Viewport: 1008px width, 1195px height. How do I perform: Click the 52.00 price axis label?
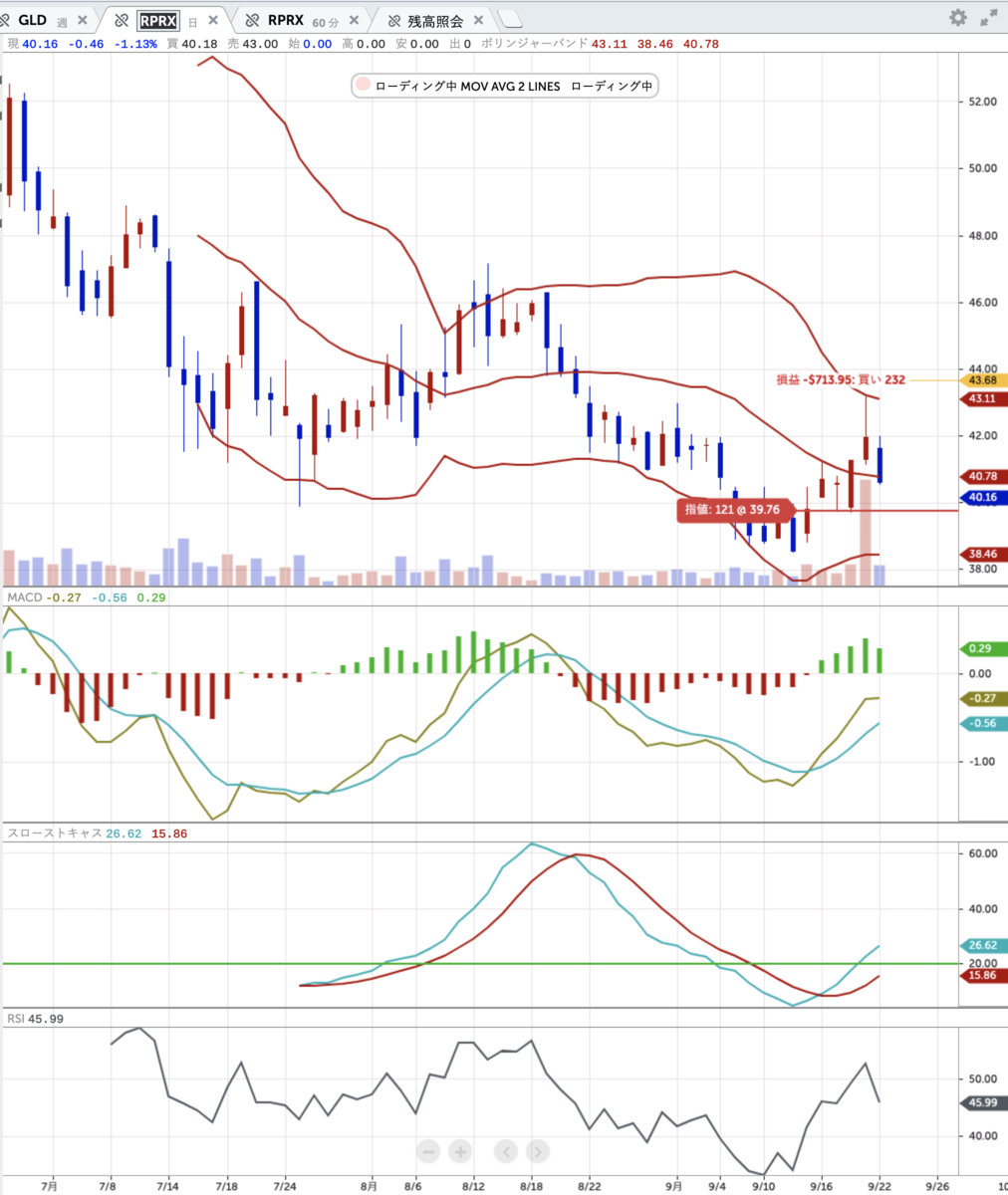coord(982,102)
